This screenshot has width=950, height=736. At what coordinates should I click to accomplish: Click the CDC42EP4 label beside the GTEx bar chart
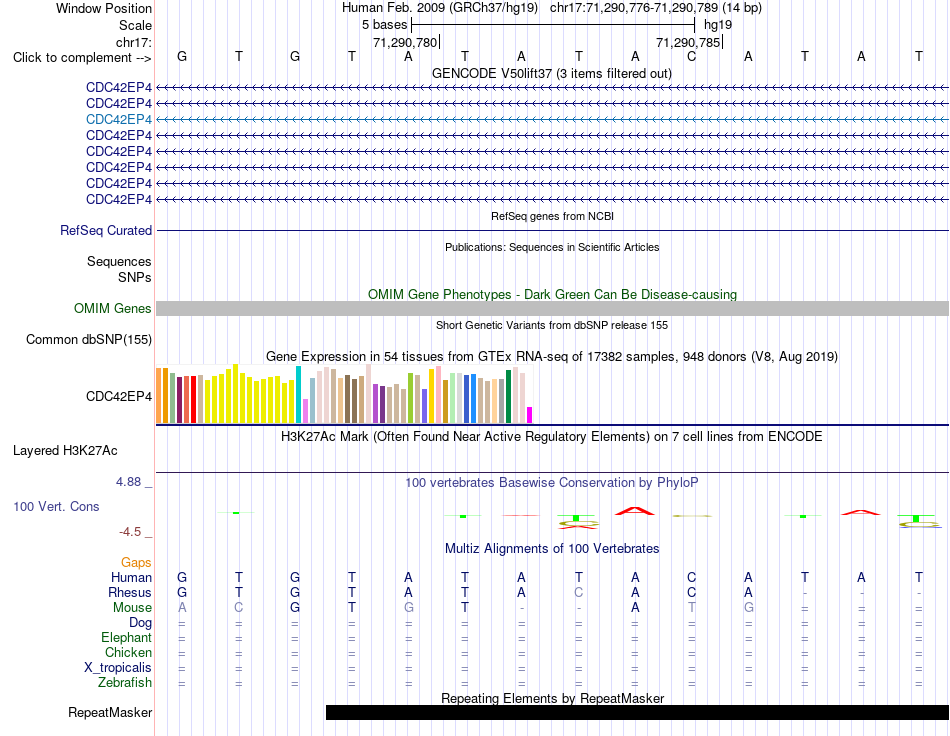click(x=119, y=396)
